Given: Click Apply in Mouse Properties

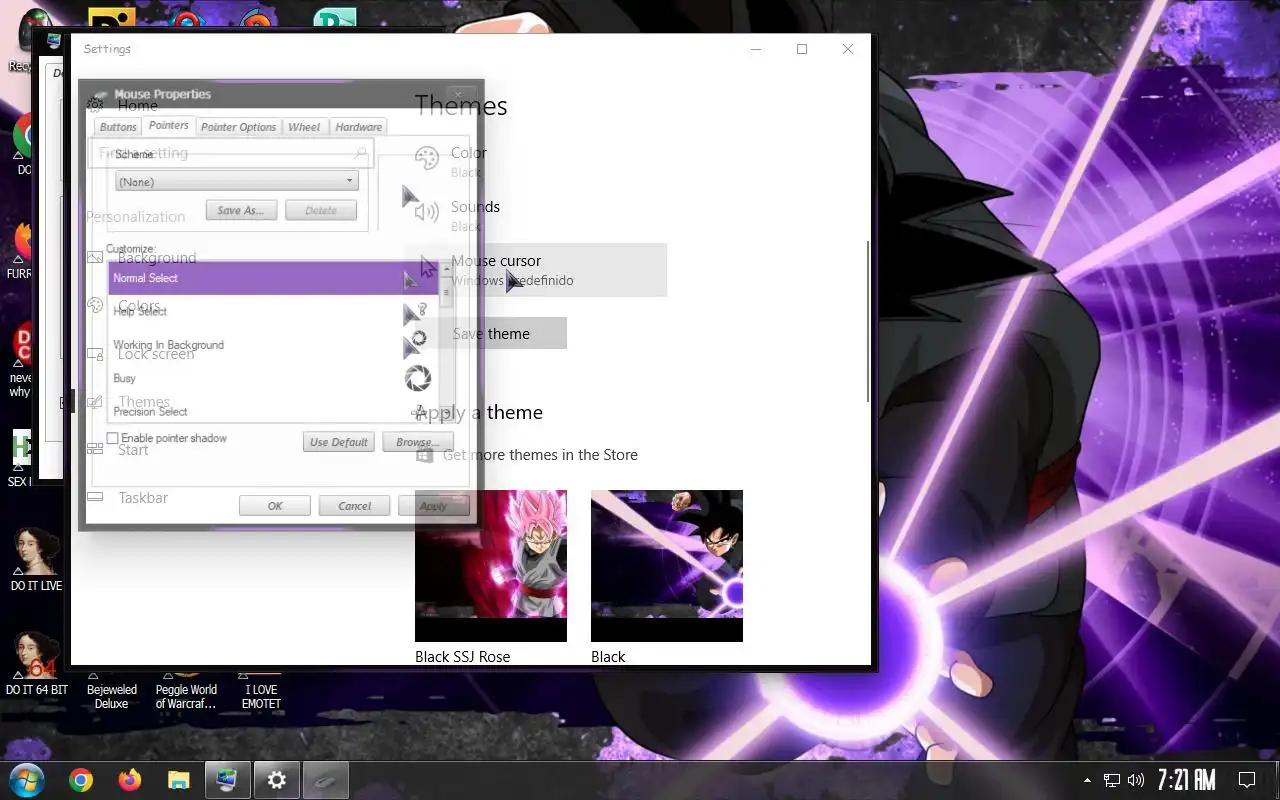Looking at the screenshot, I should 433,506.
